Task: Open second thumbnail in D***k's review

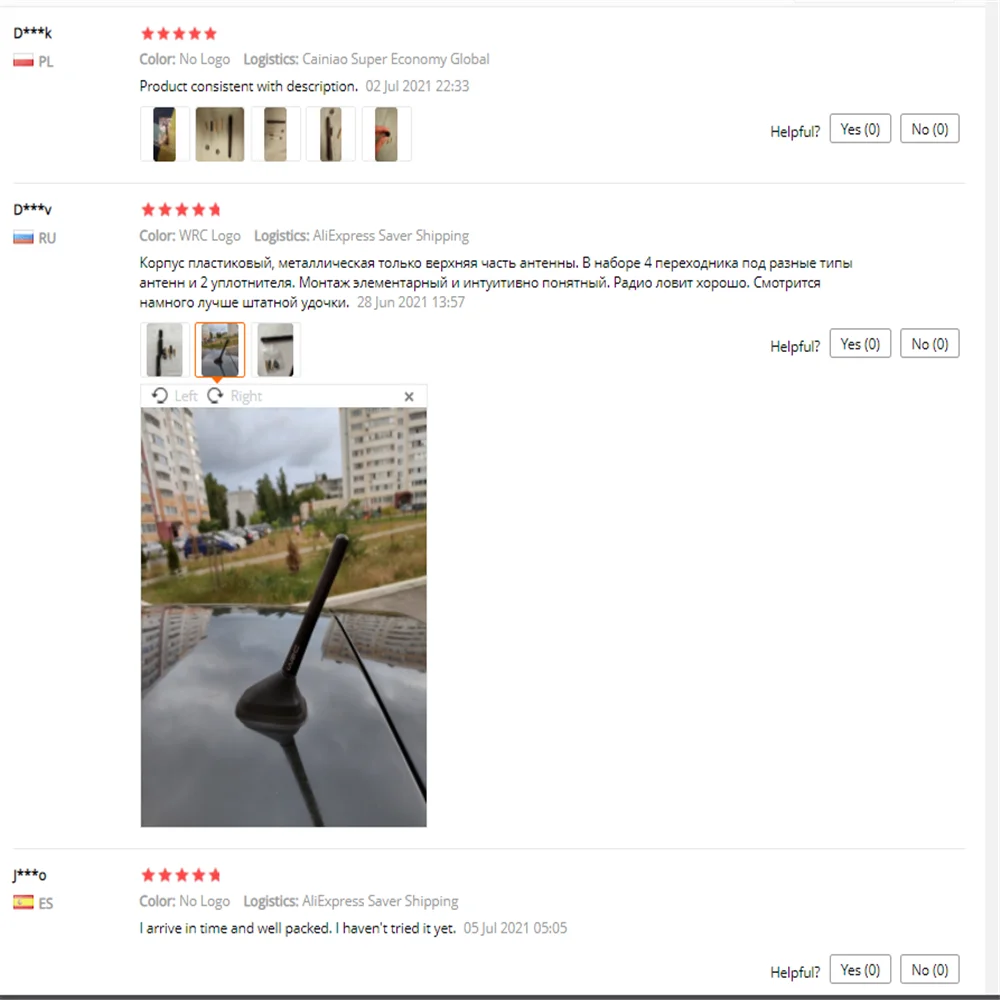Action: pos(220,134)
